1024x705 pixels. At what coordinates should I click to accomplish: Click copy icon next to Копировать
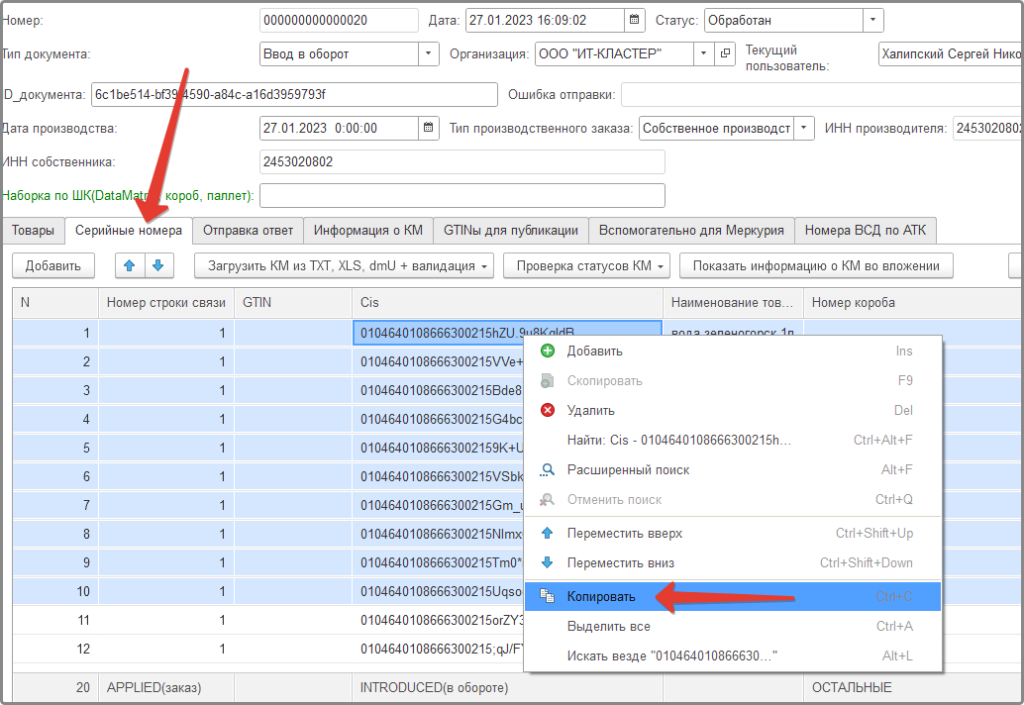547,596
